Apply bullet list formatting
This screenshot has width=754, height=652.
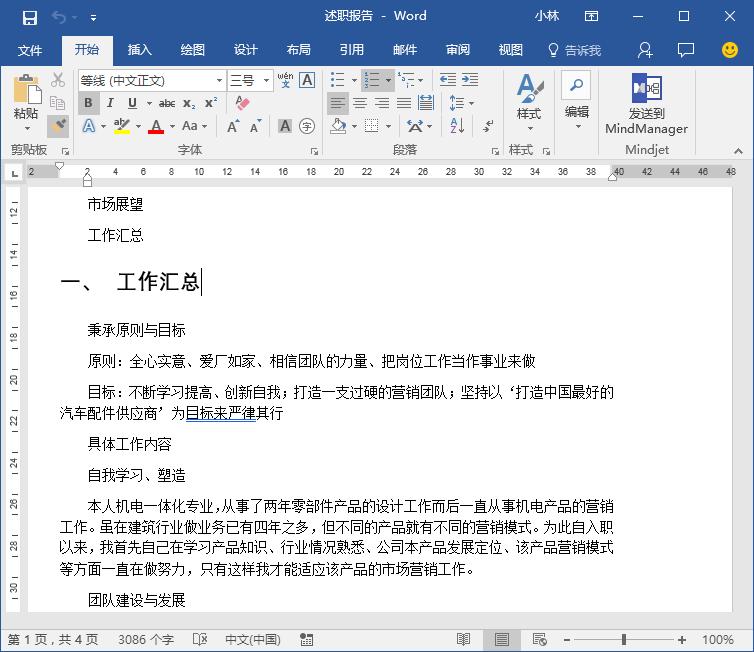[338, 80]
